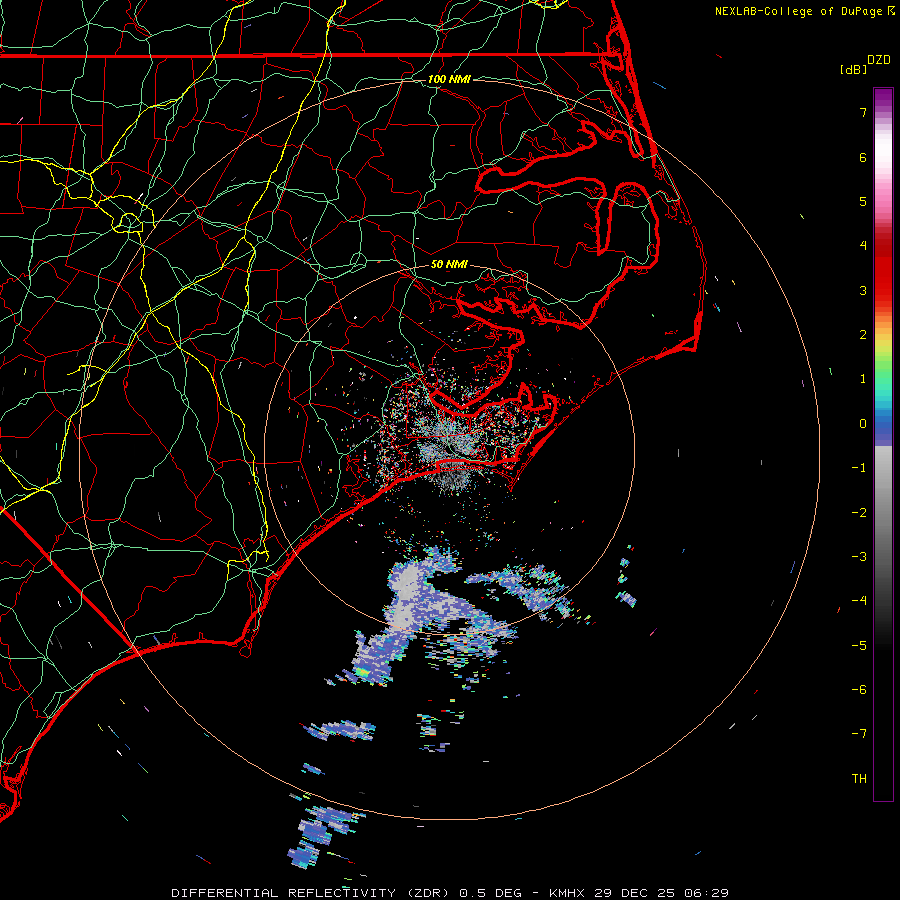Click the DZD label above the color scale
The image size is (900, 900).
tap(879, 60)
